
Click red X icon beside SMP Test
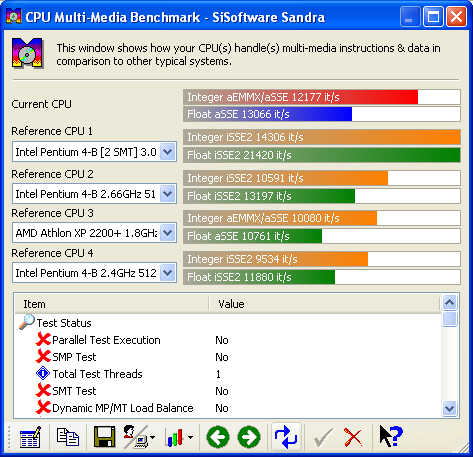coord(43,356)
